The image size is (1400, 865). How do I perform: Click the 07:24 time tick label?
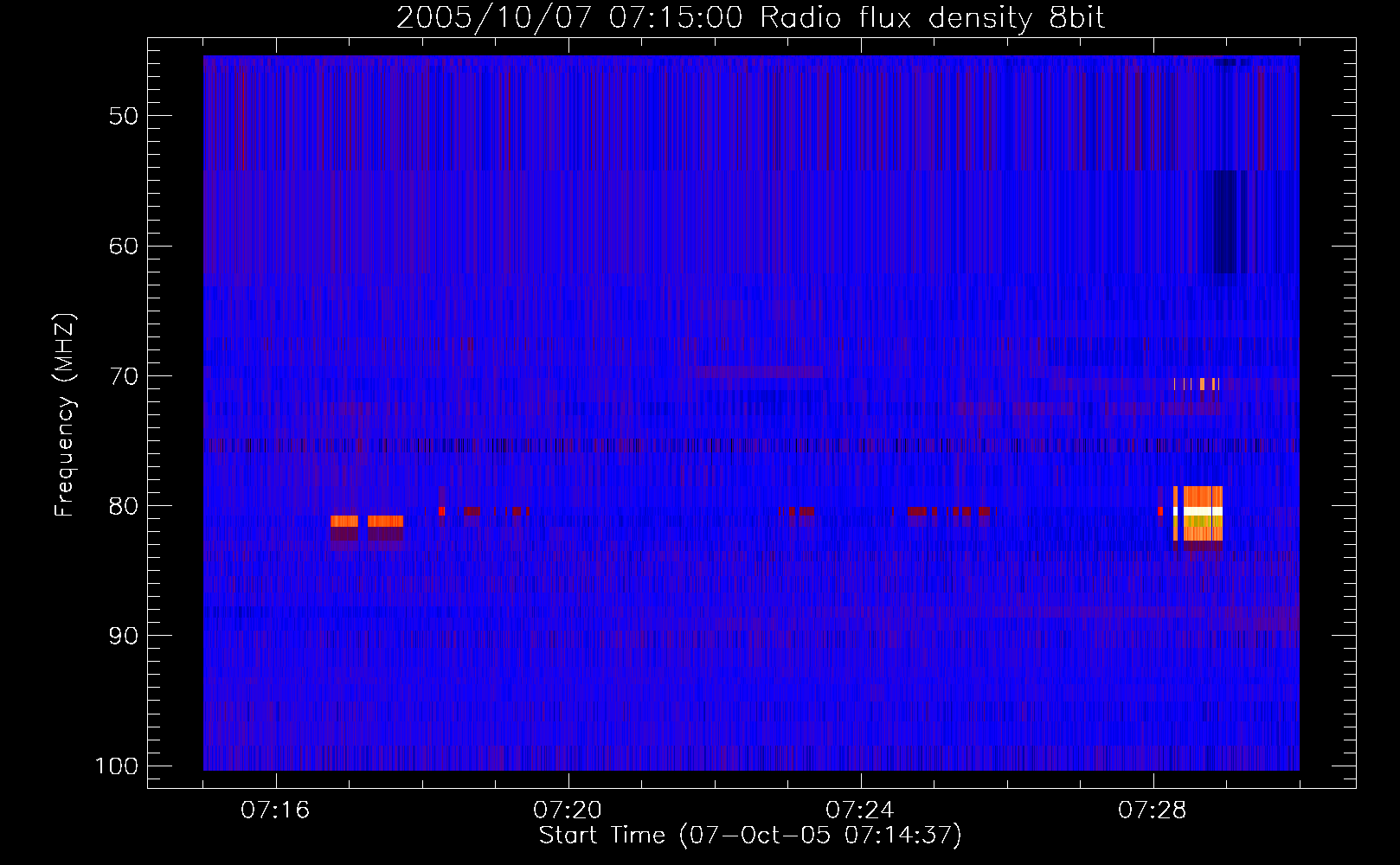[x=860, y=811]
